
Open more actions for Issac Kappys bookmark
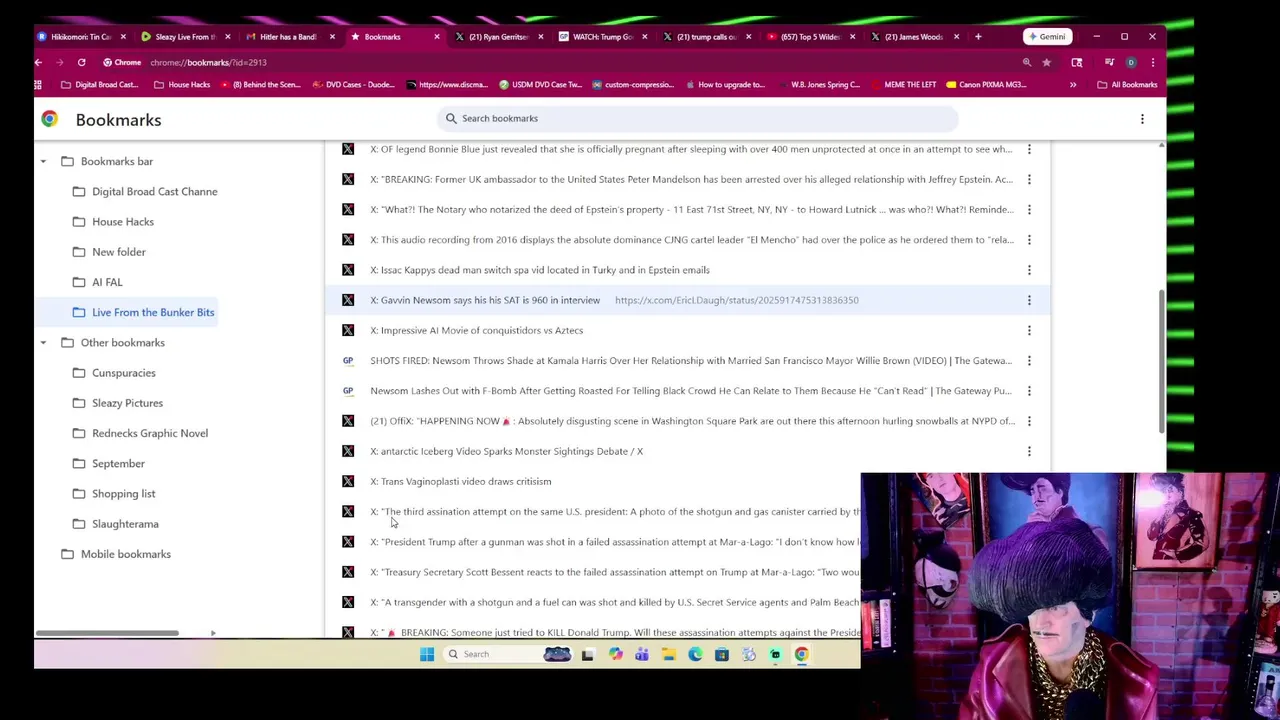(x=1029, y=270)
